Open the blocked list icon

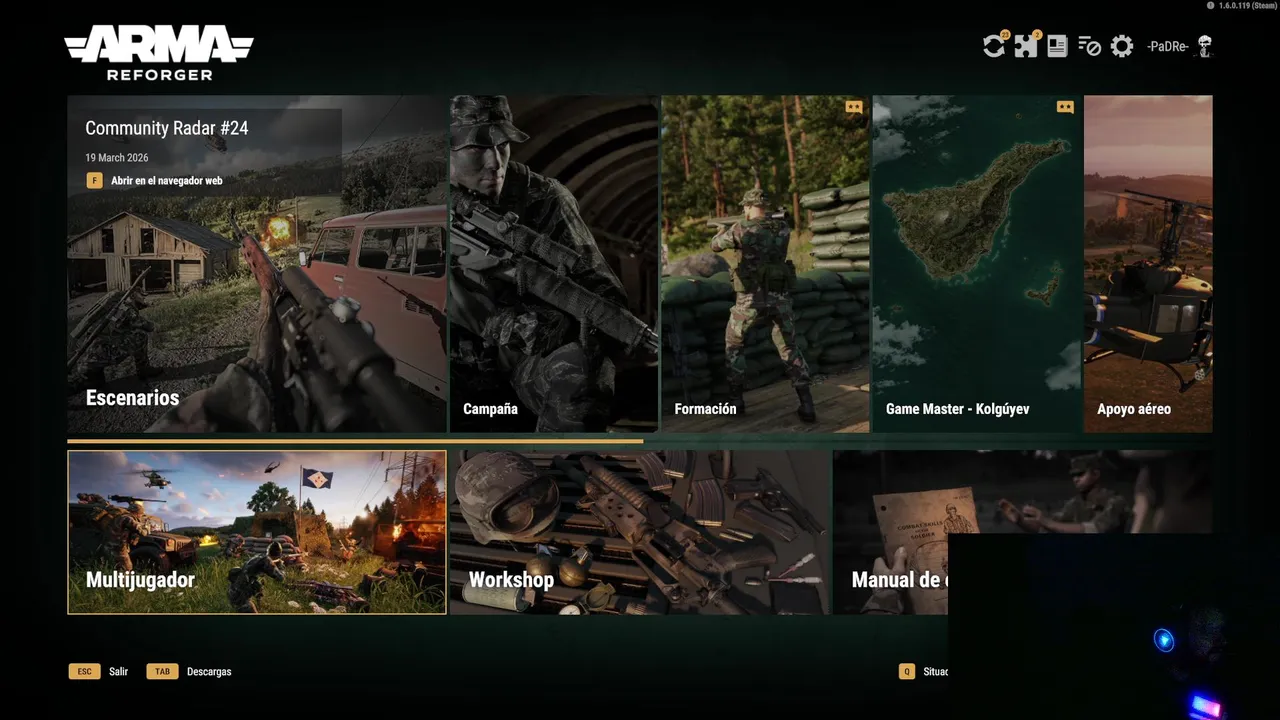(1089, 46)
